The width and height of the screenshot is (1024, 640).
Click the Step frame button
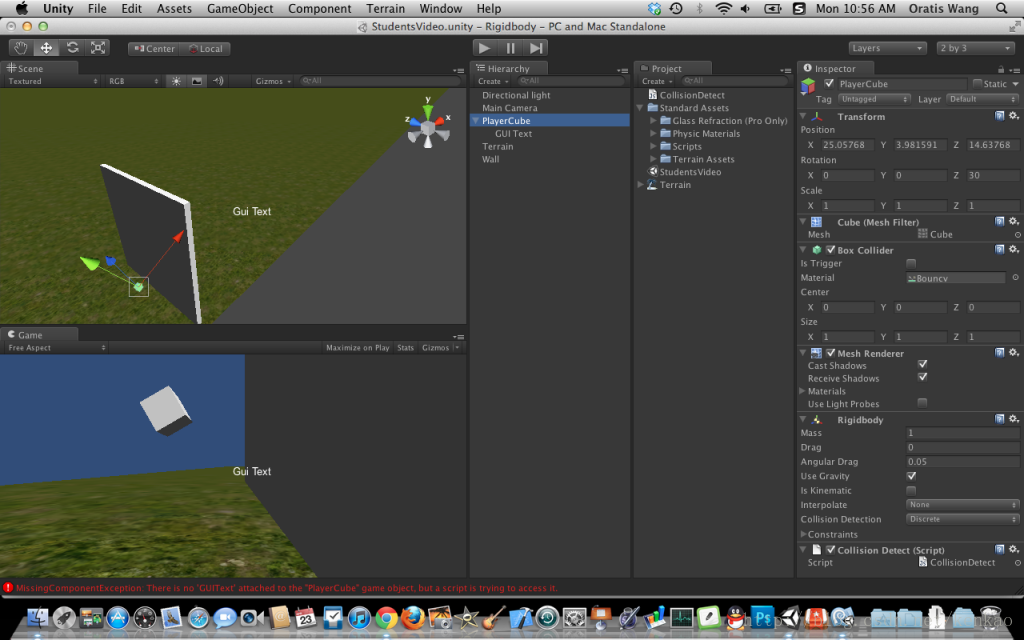536,48
